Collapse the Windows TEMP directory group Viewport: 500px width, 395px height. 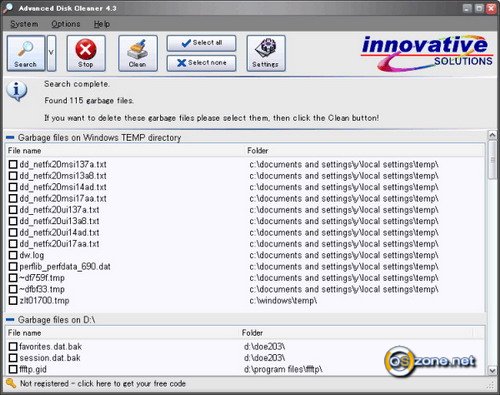[10, 137]
